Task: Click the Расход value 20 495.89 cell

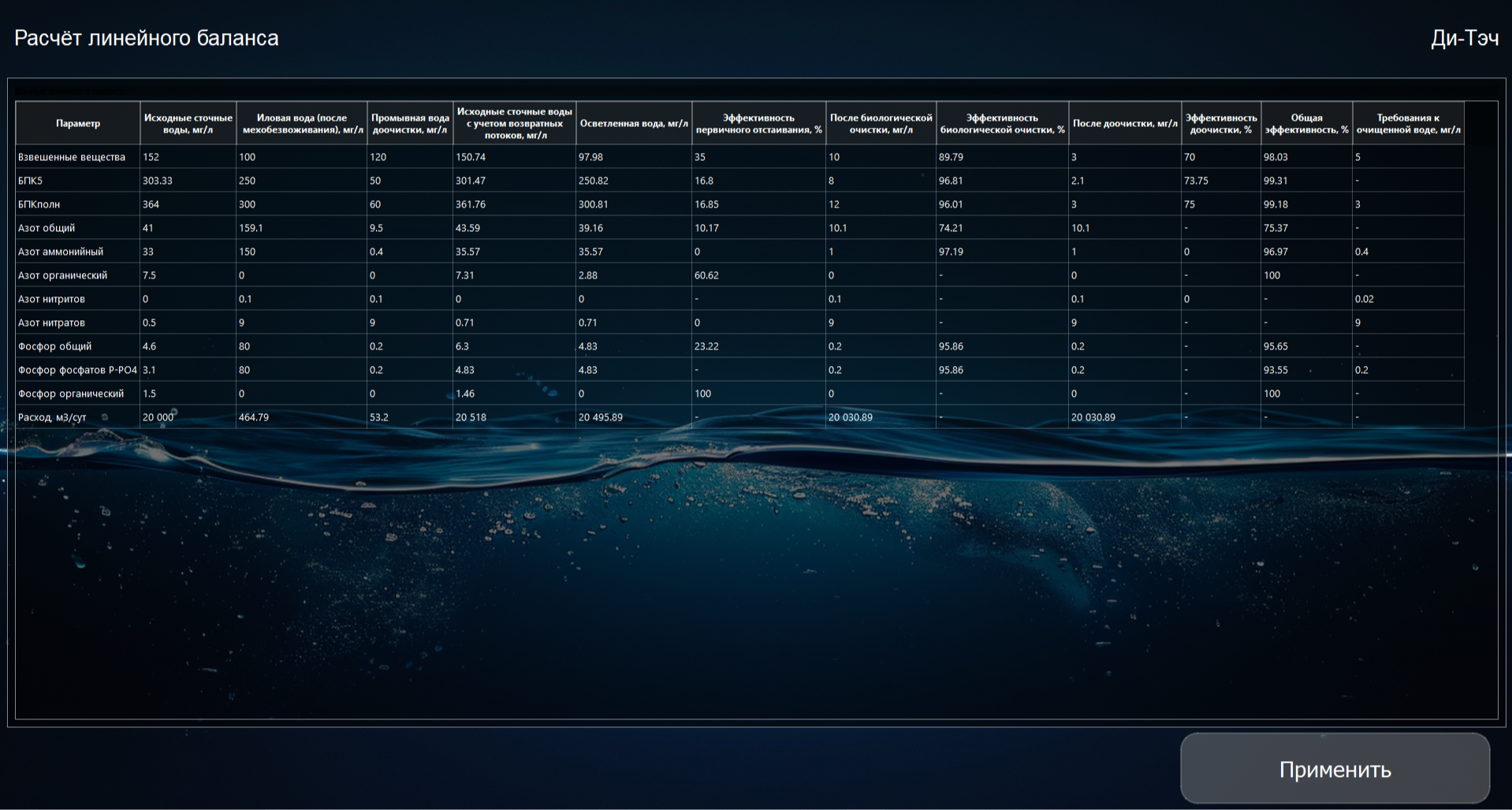Action: pos(601,417)
